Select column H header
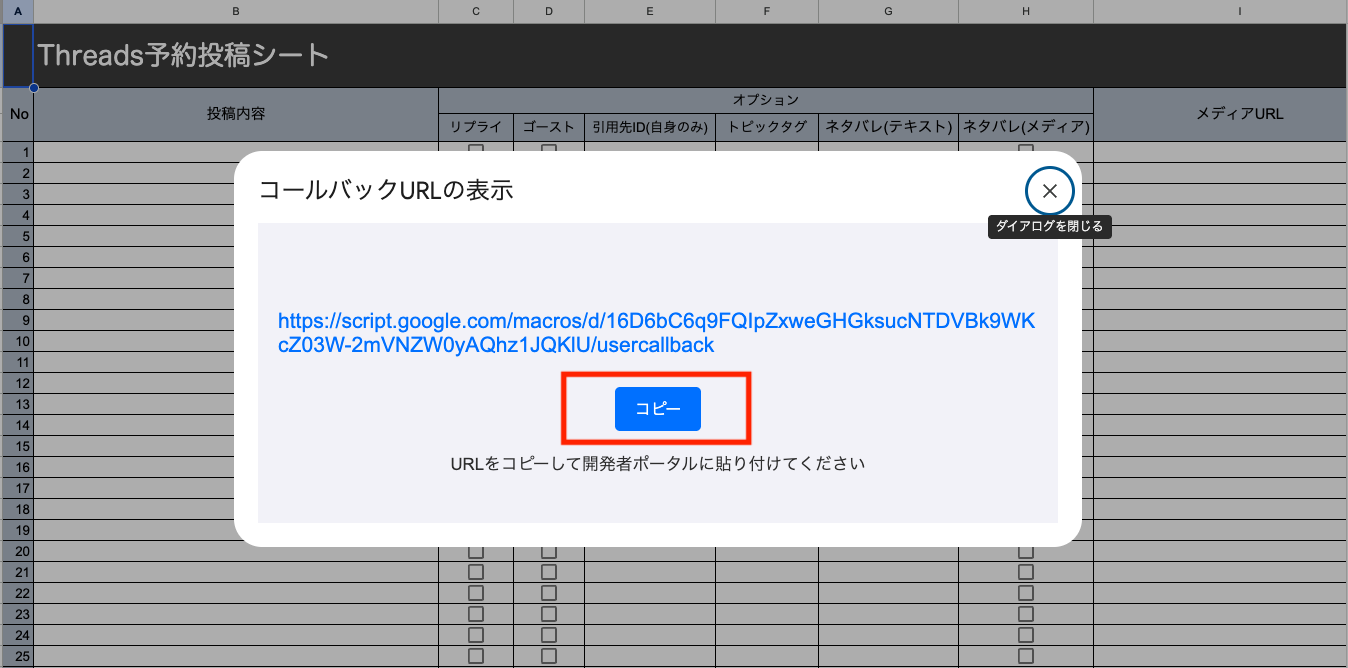 point(1025,11)
